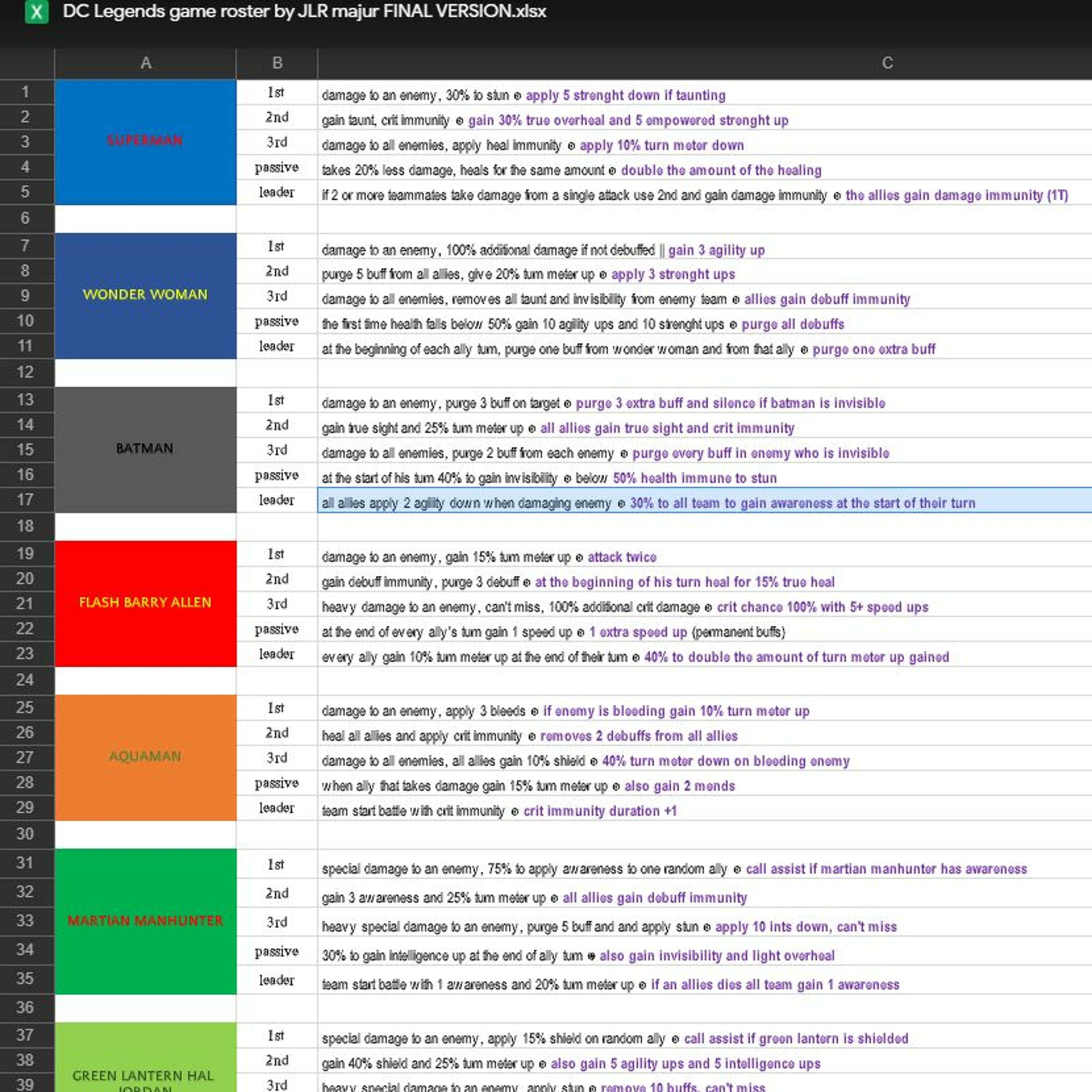Click Superman's 'leader' cell in row 5

[277, 192]
